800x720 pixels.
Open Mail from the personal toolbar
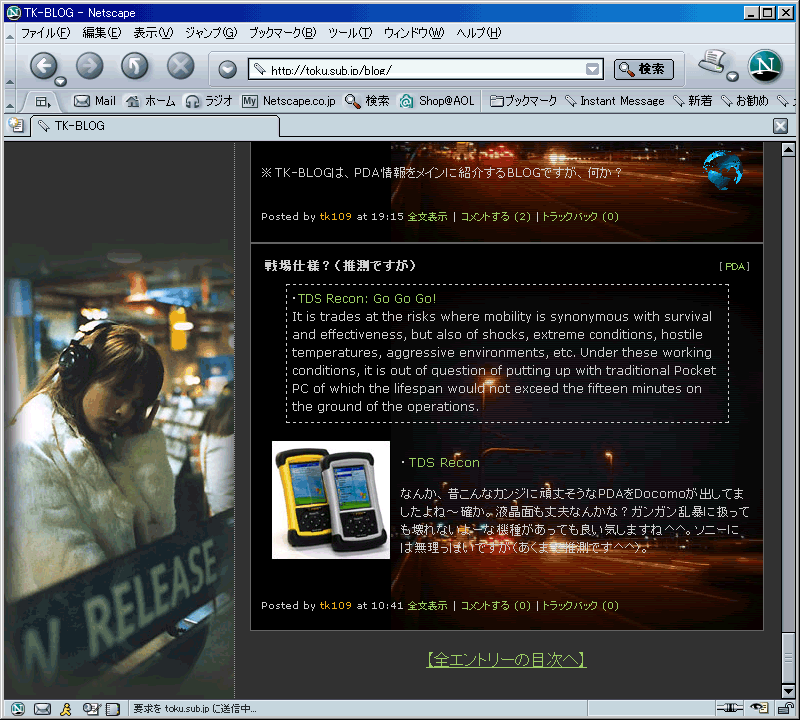click(95, 101)
